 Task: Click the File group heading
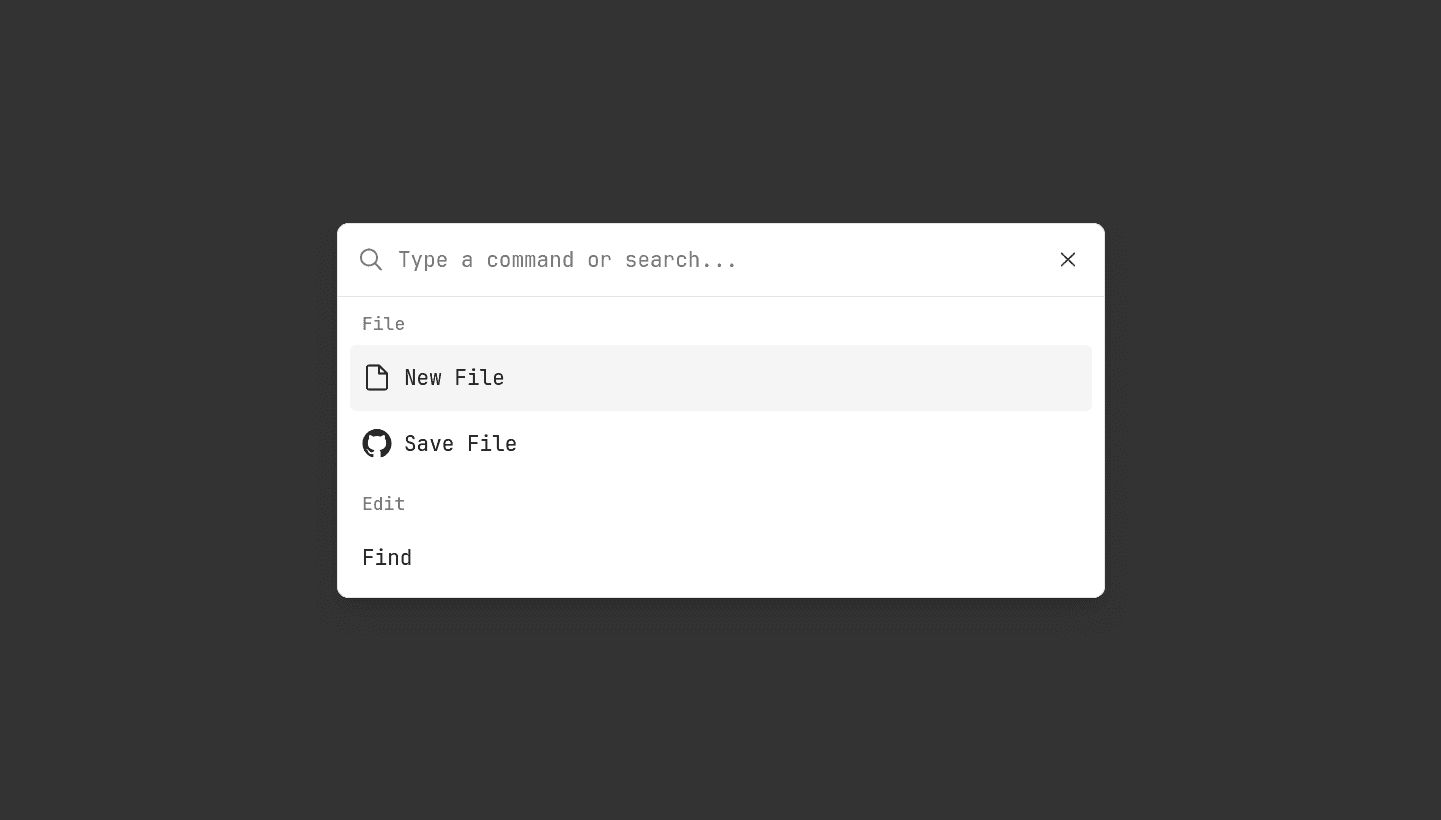384,324
